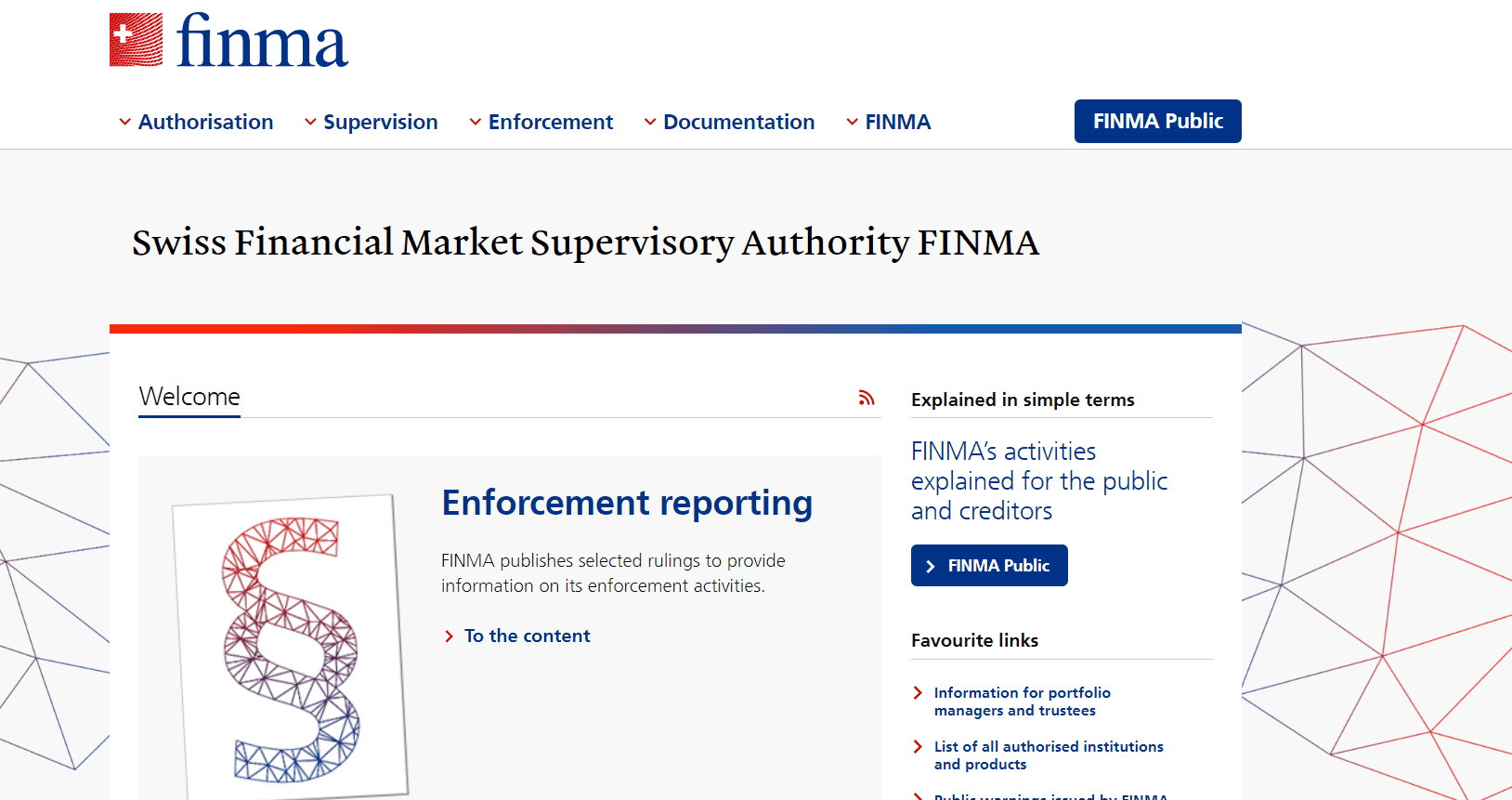Open the Supervision navigation item
Image resolution: width=1512 pixels, height=800 pixels.
380,122
